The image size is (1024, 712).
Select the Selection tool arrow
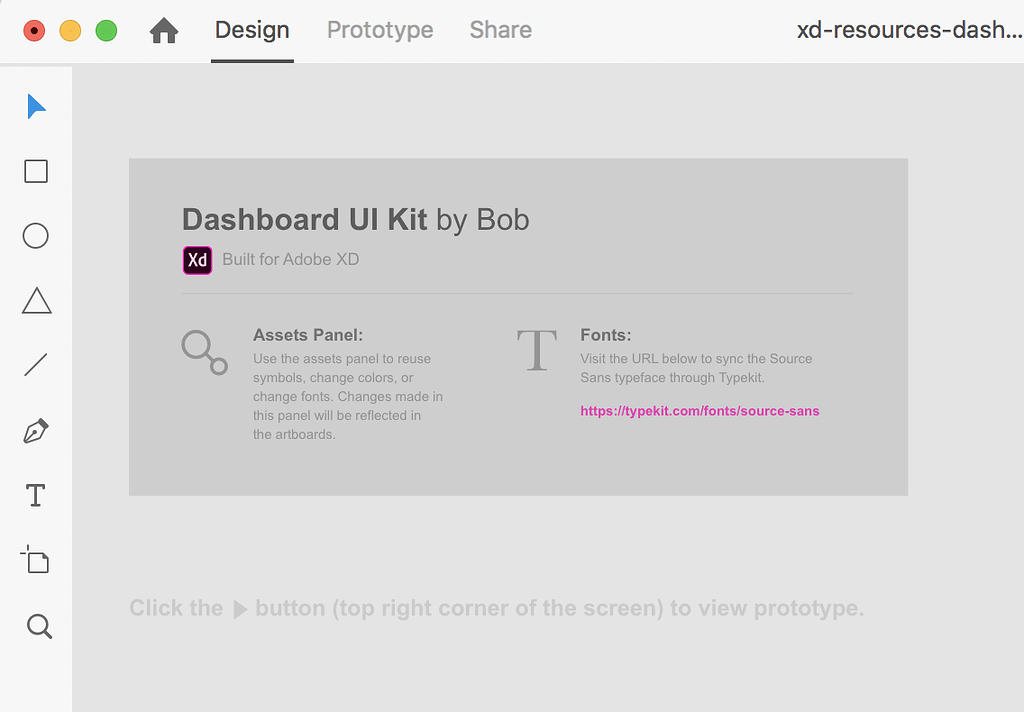coord(36,105)
